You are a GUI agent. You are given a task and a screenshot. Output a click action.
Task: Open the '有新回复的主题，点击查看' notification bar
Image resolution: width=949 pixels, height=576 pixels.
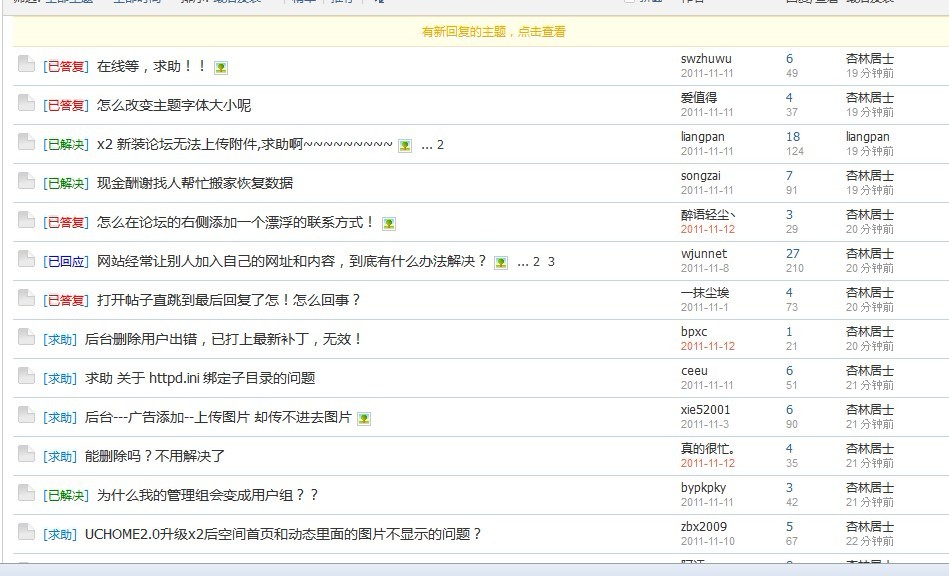[493, 31]
